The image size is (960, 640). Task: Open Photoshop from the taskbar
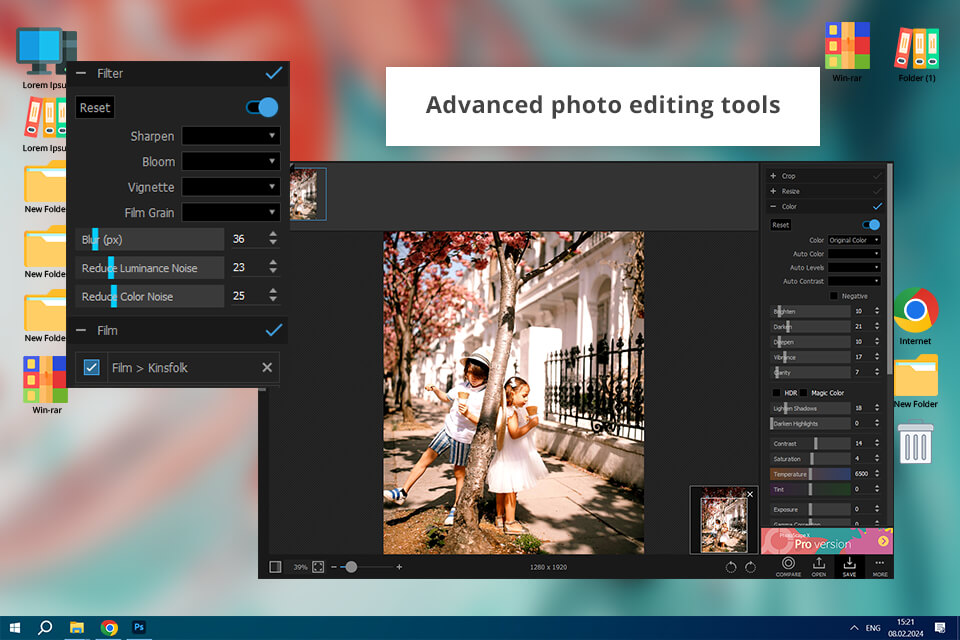click(x=140, y=627)
